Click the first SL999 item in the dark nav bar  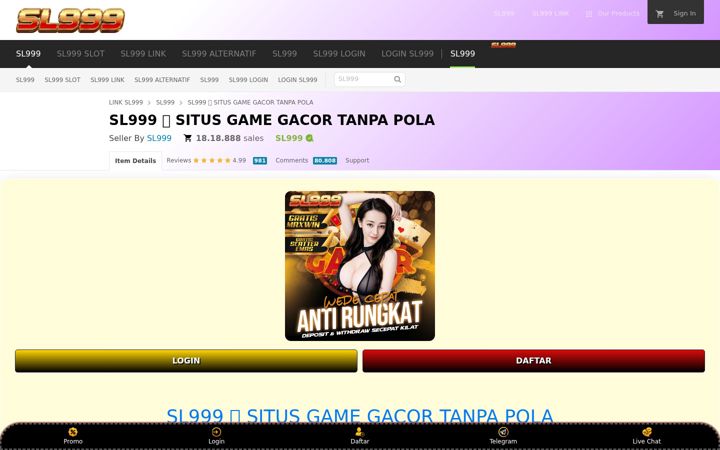coord(28,54)
